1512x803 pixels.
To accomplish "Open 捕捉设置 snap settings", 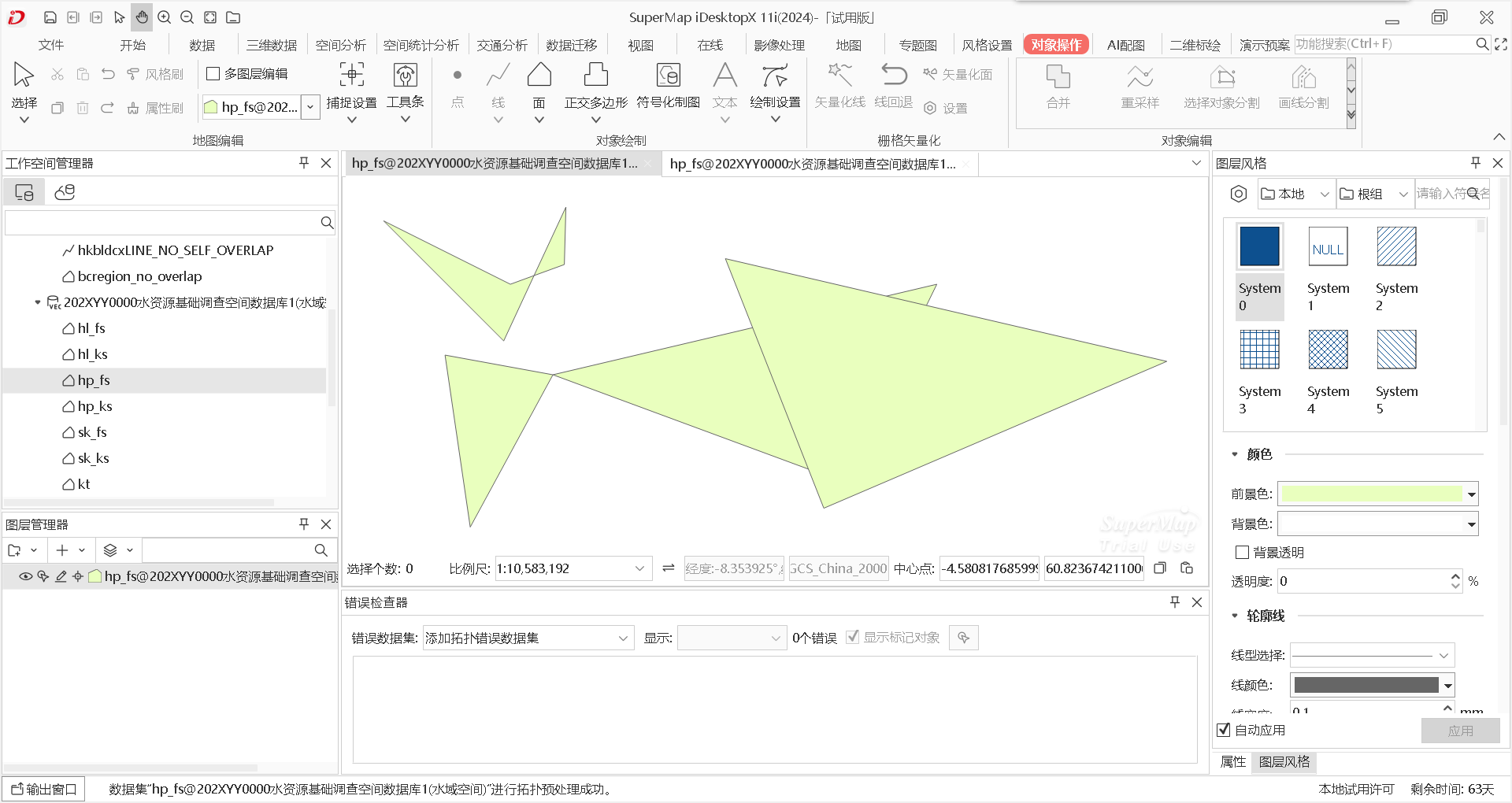I will 351,87.
